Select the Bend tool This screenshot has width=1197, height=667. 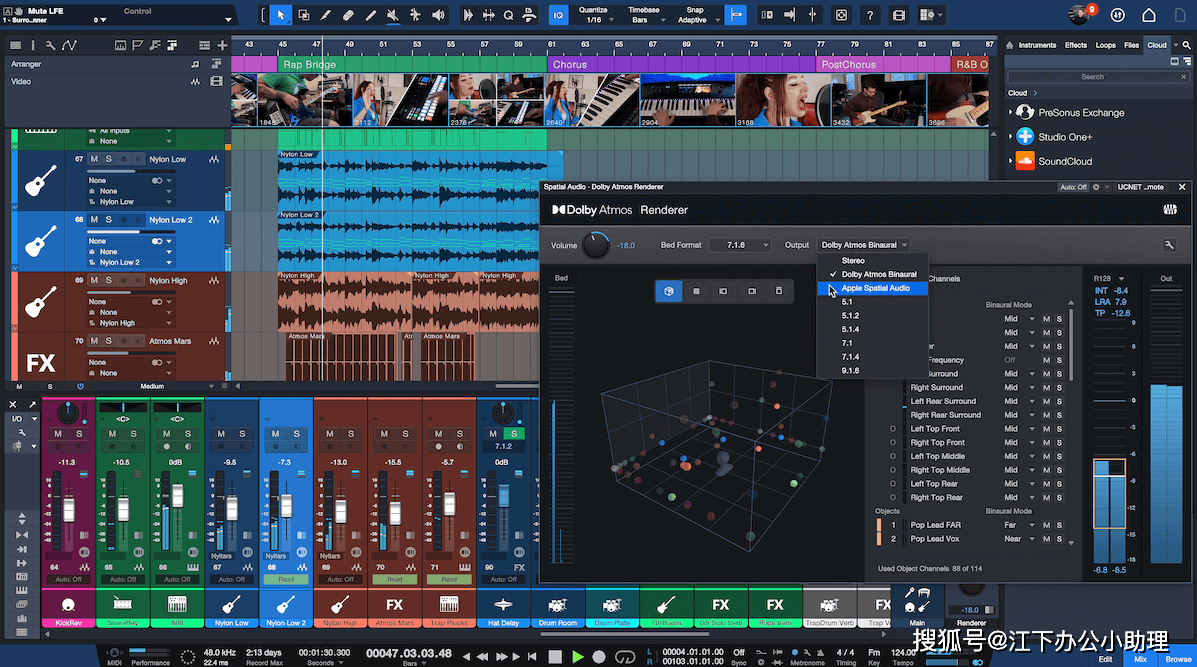pos(415,15)
